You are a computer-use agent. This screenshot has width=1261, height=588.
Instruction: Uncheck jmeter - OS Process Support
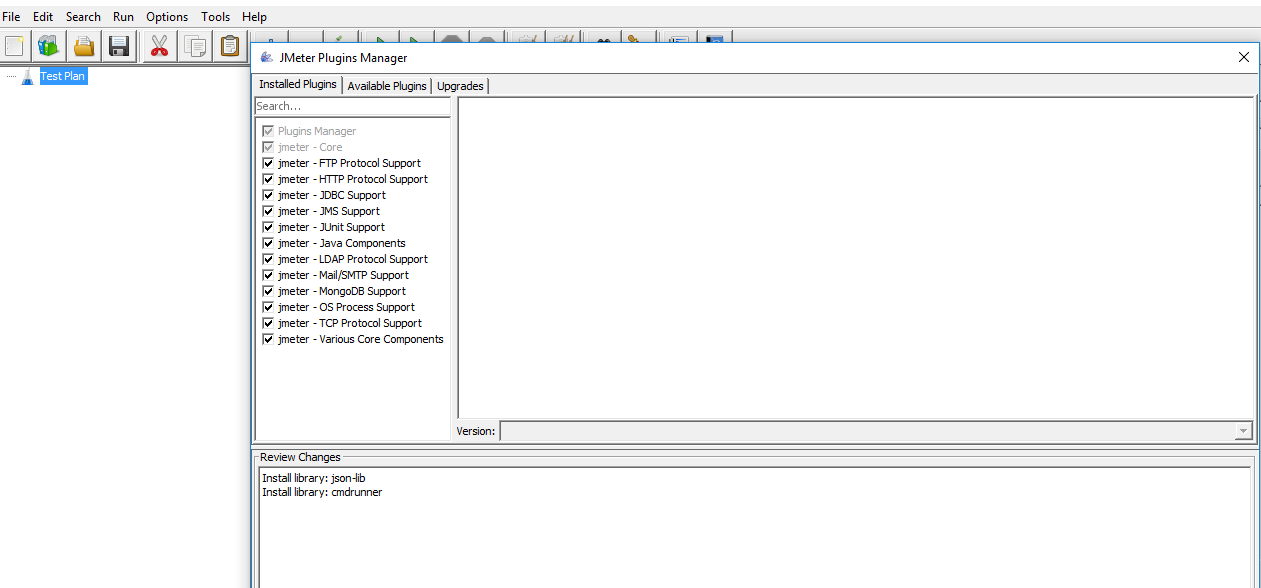point(268,307)
